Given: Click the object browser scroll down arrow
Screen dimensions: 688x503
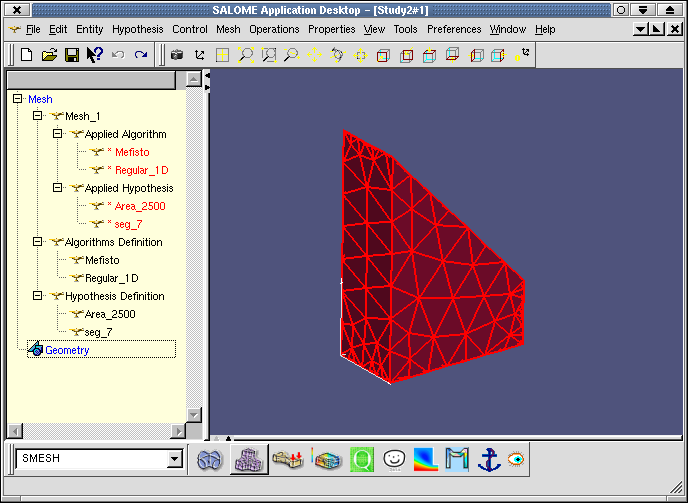Looking at the screenshot, I should tap(194, 414).
